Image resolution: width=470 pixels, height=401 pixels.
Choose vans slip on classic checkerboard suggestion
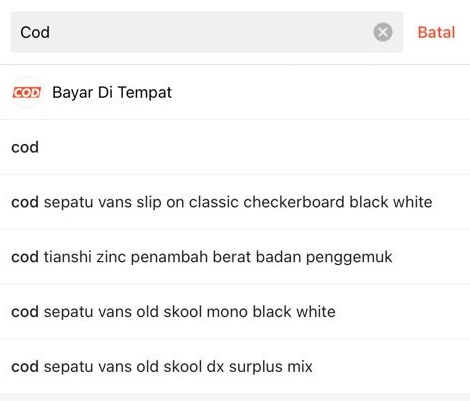[235, 202]
